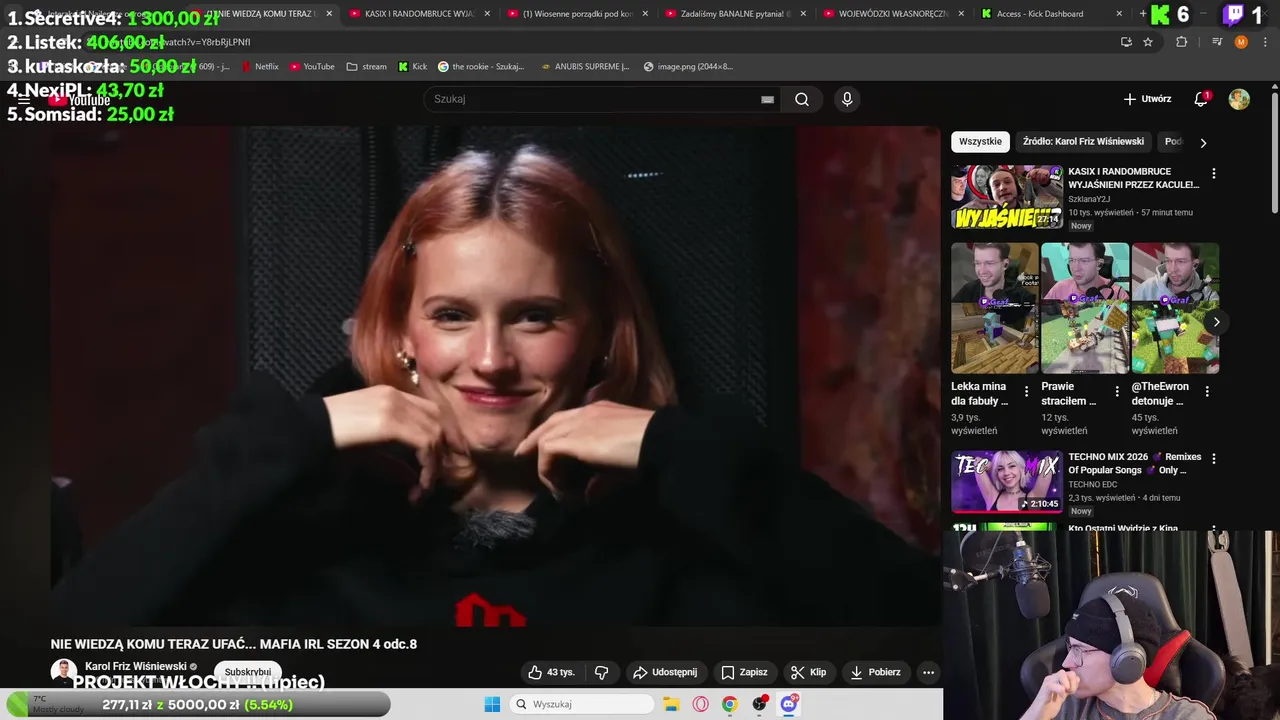Image resolution: width=1280 pixels, height=720 pixels.
Task: Open the Lekka mina dla fabuły short thumbnail
Action: click(995, 308)
